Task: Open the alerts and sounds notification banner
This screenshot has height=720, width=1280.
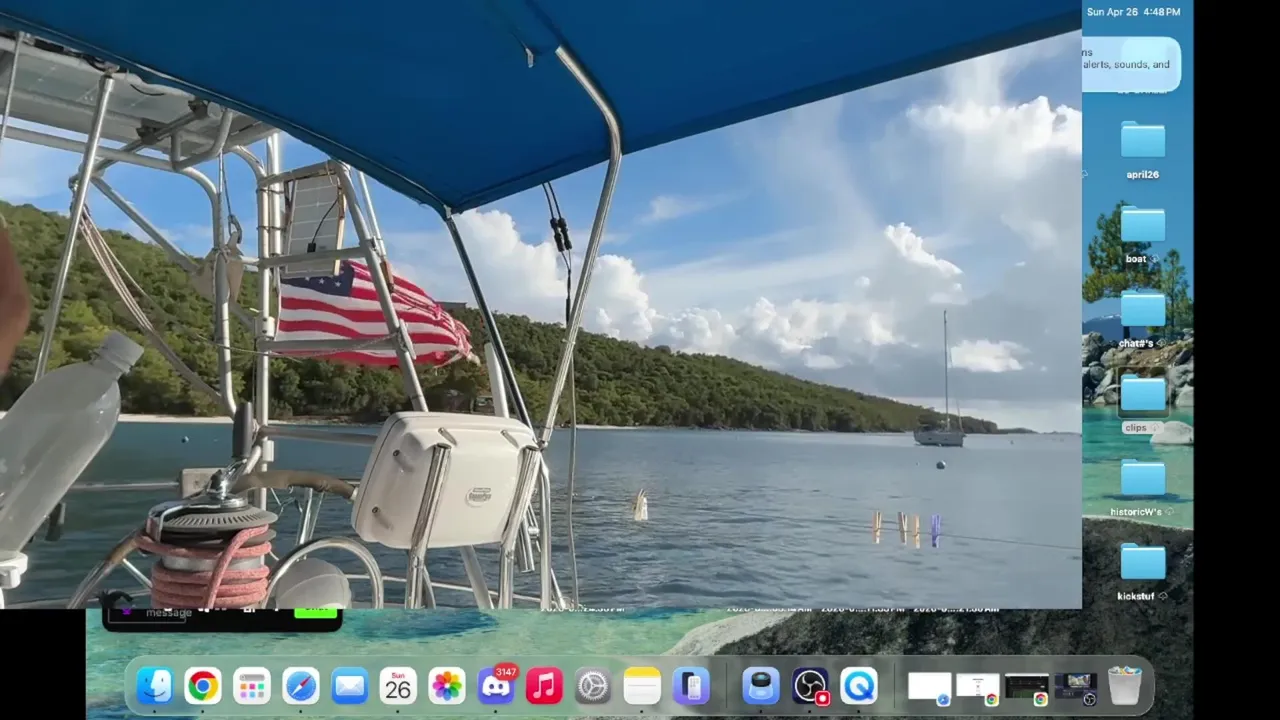Action: tap(1131, 64)
